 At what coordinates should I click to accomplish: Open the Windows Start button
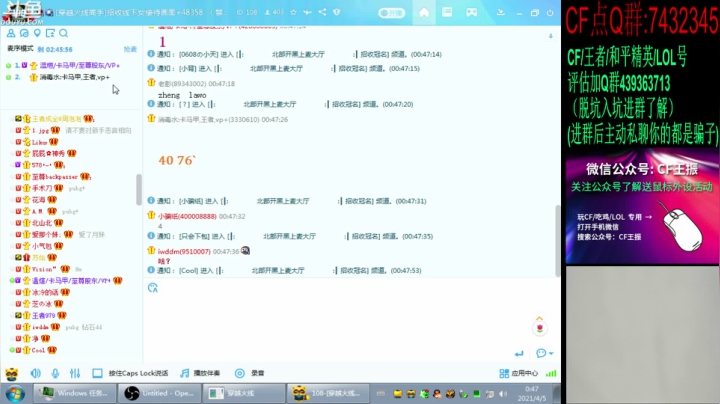(x=15, y=394)
